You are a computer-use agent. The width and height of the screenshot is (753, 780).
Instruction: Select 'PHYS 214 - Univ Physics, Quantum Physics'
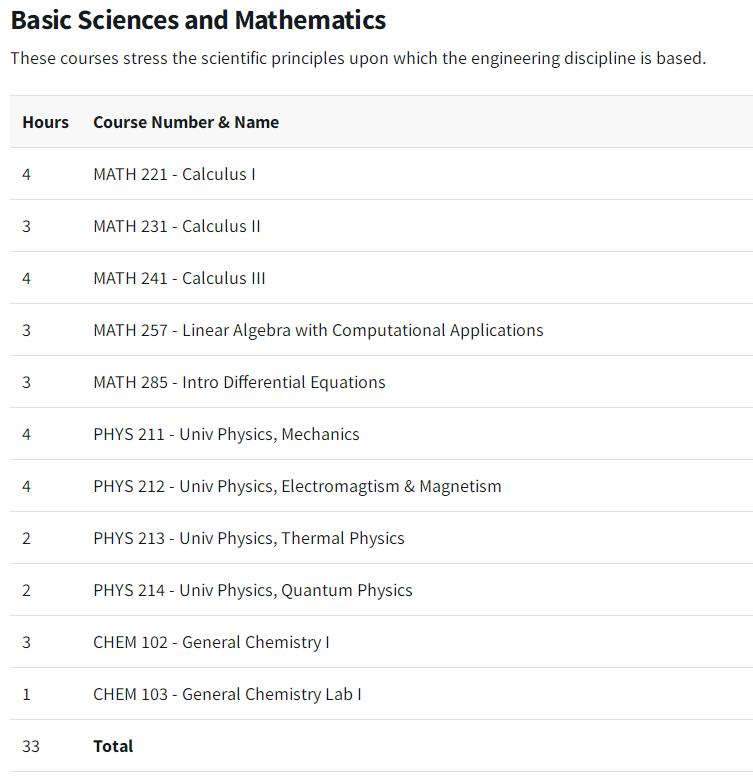253,590
